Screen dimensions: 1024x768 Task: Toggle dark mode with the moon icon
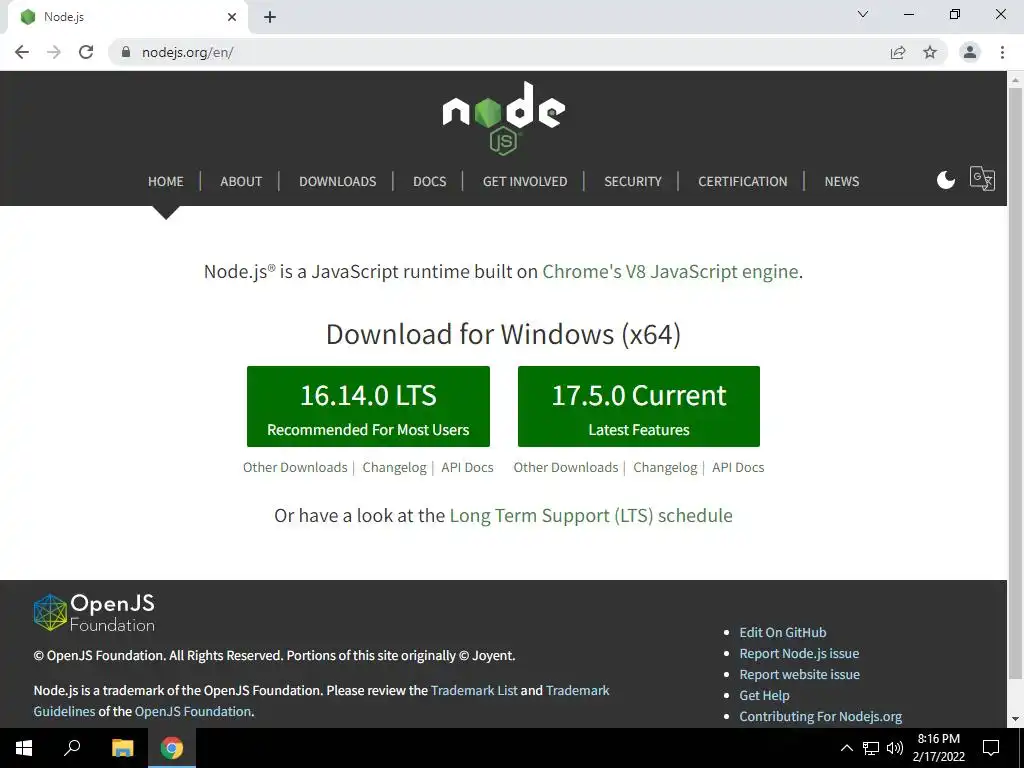click(x=946, y=180)
